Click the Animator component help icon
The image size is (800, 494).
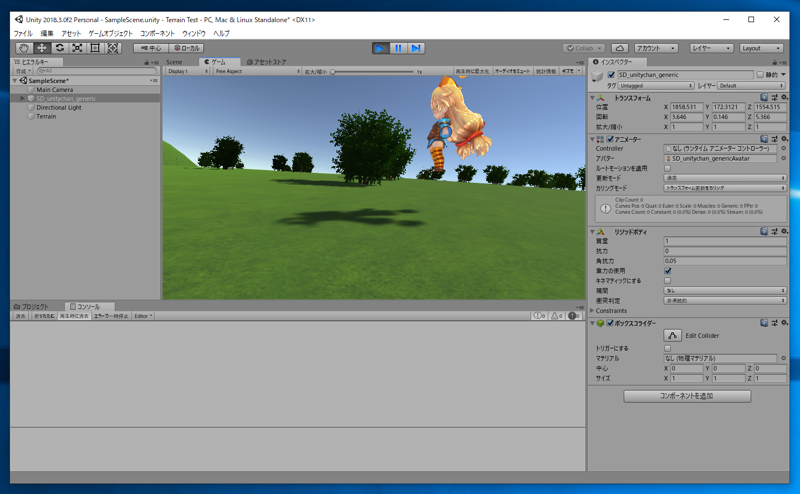pyautogui.click(x=764, y=139)
